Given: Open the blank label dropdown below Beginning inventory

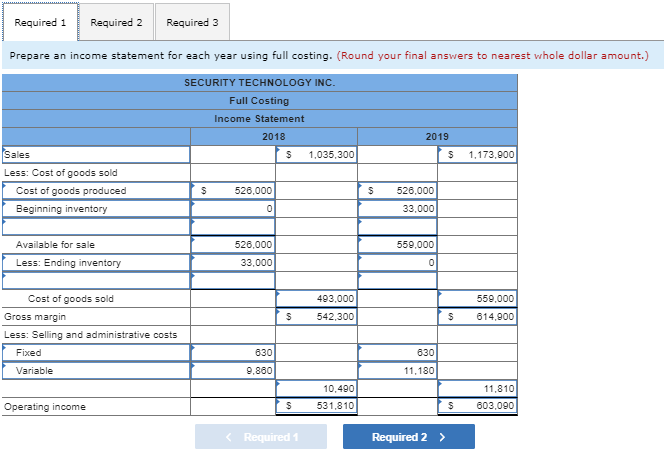Looking at the screenshot, I should coord(96,227).
